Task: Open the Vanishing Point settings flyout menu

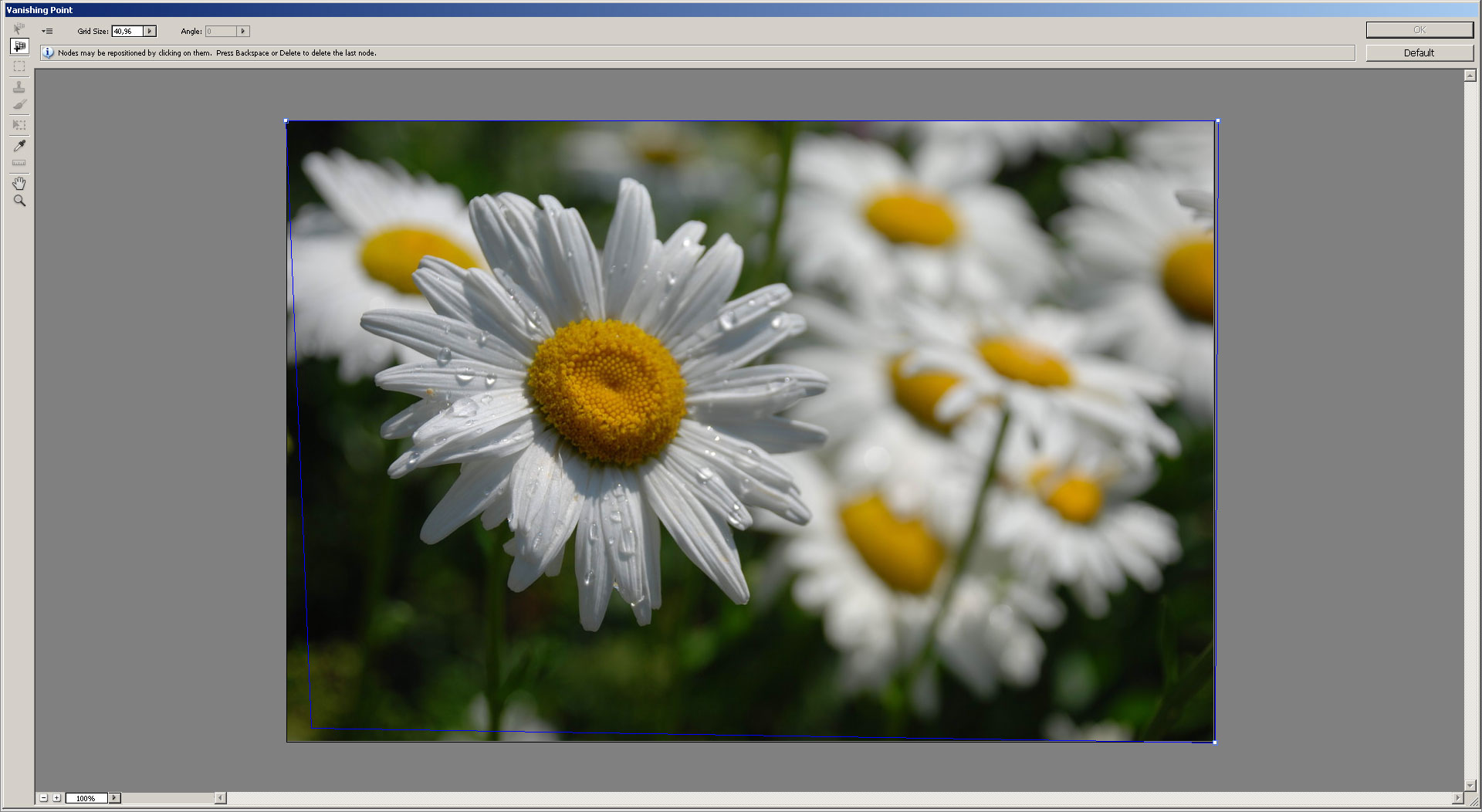Action: tap(48, 32)
